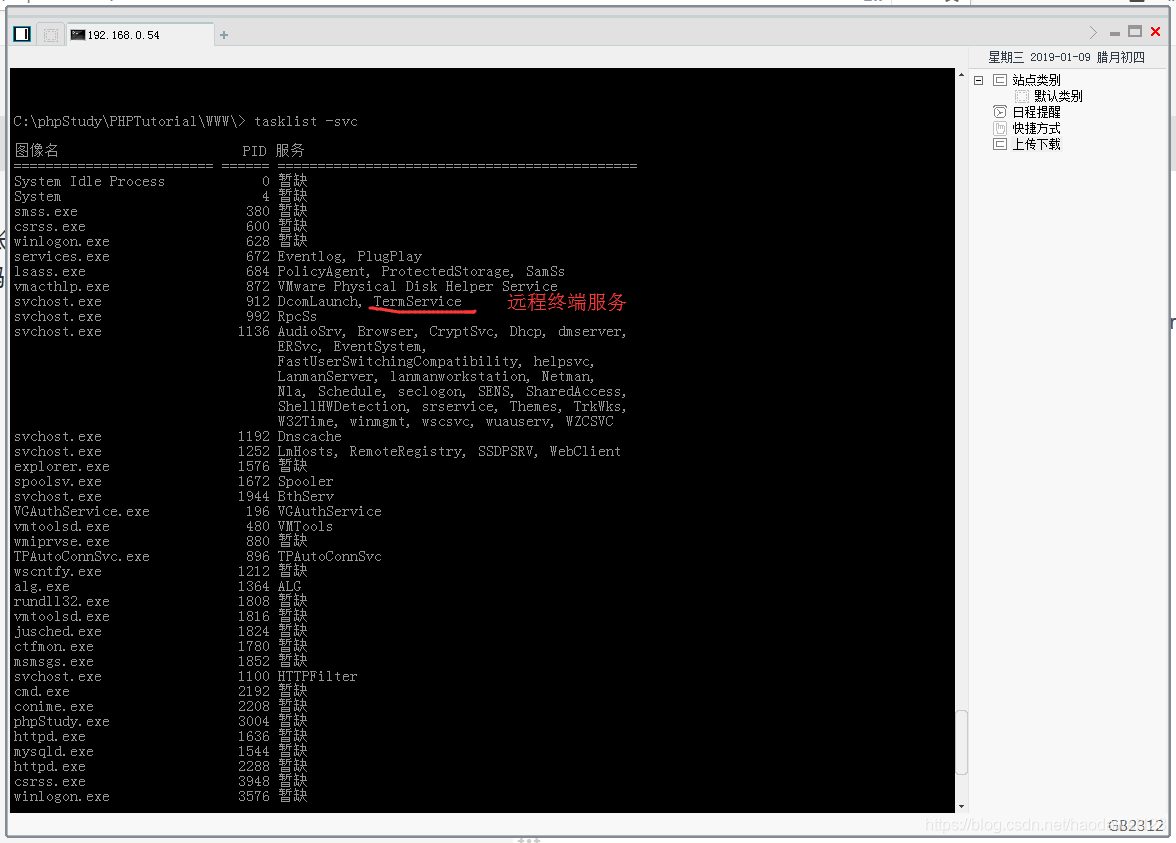Click the 服务 column header
Viewport: 1176px width, 843px height.
point(290,151)
